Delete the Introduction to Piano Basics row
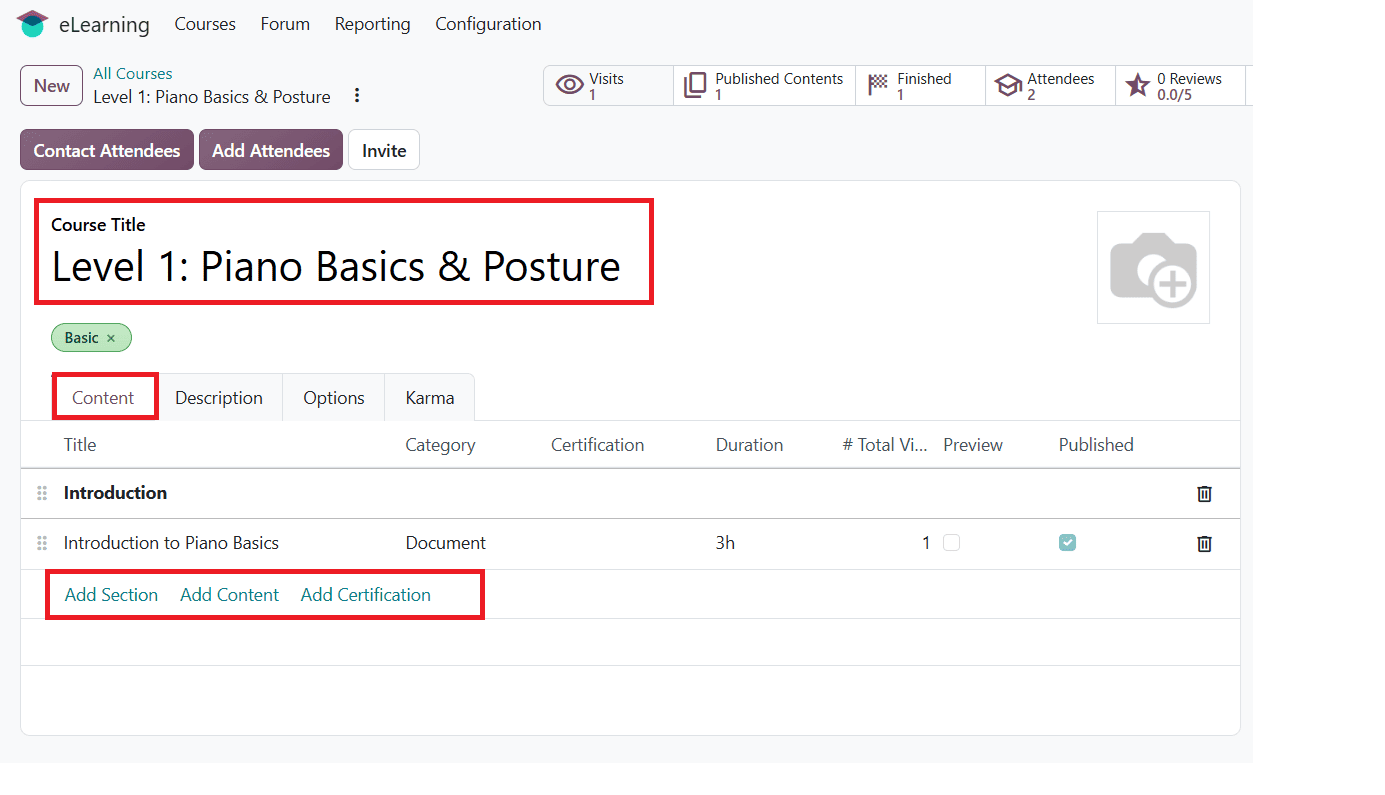The height and width of the screenshot is (795, 1385). pos(1205,543)
